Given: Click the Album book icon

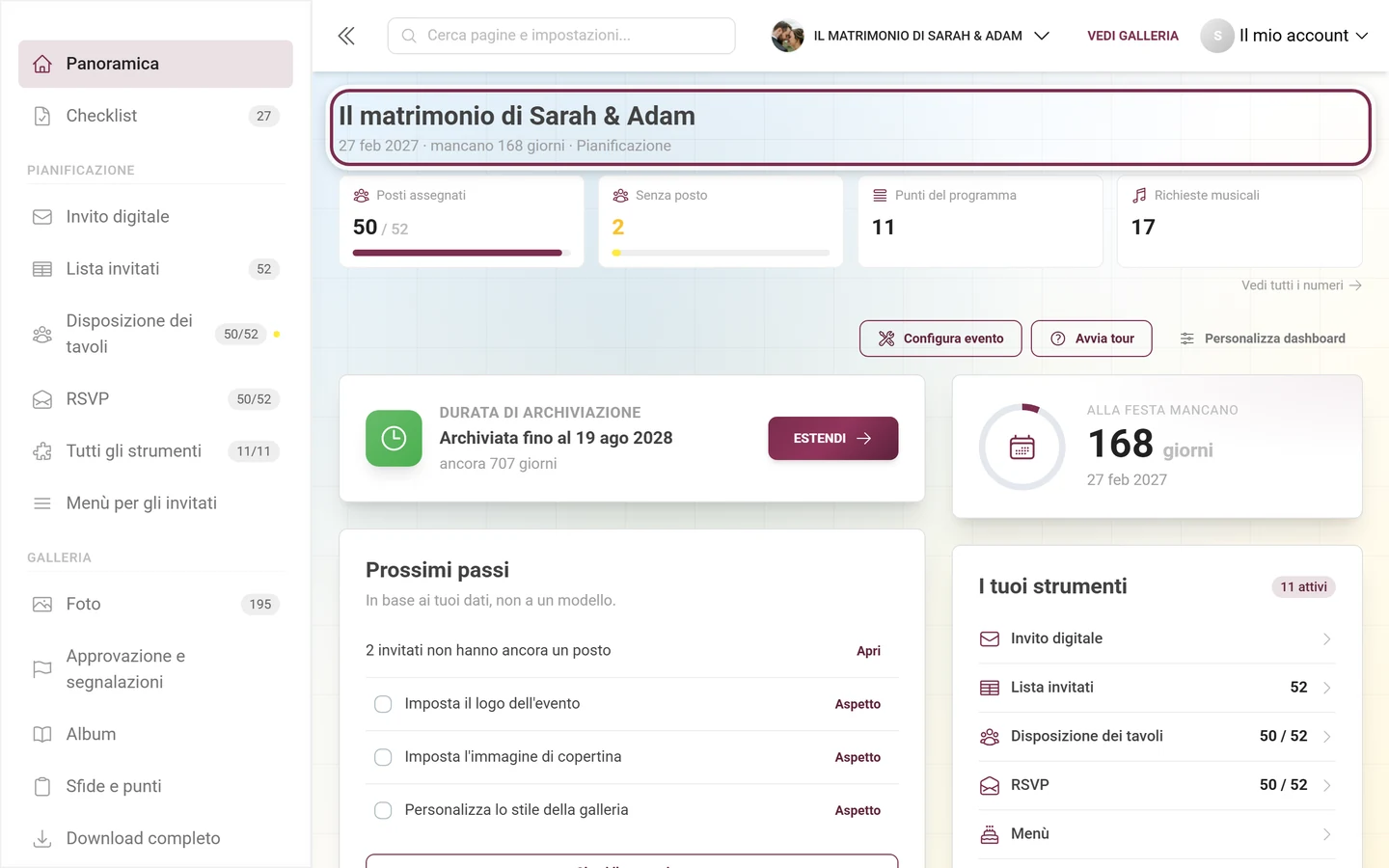Looking at the screenshot, I should [x=42, y=735].
